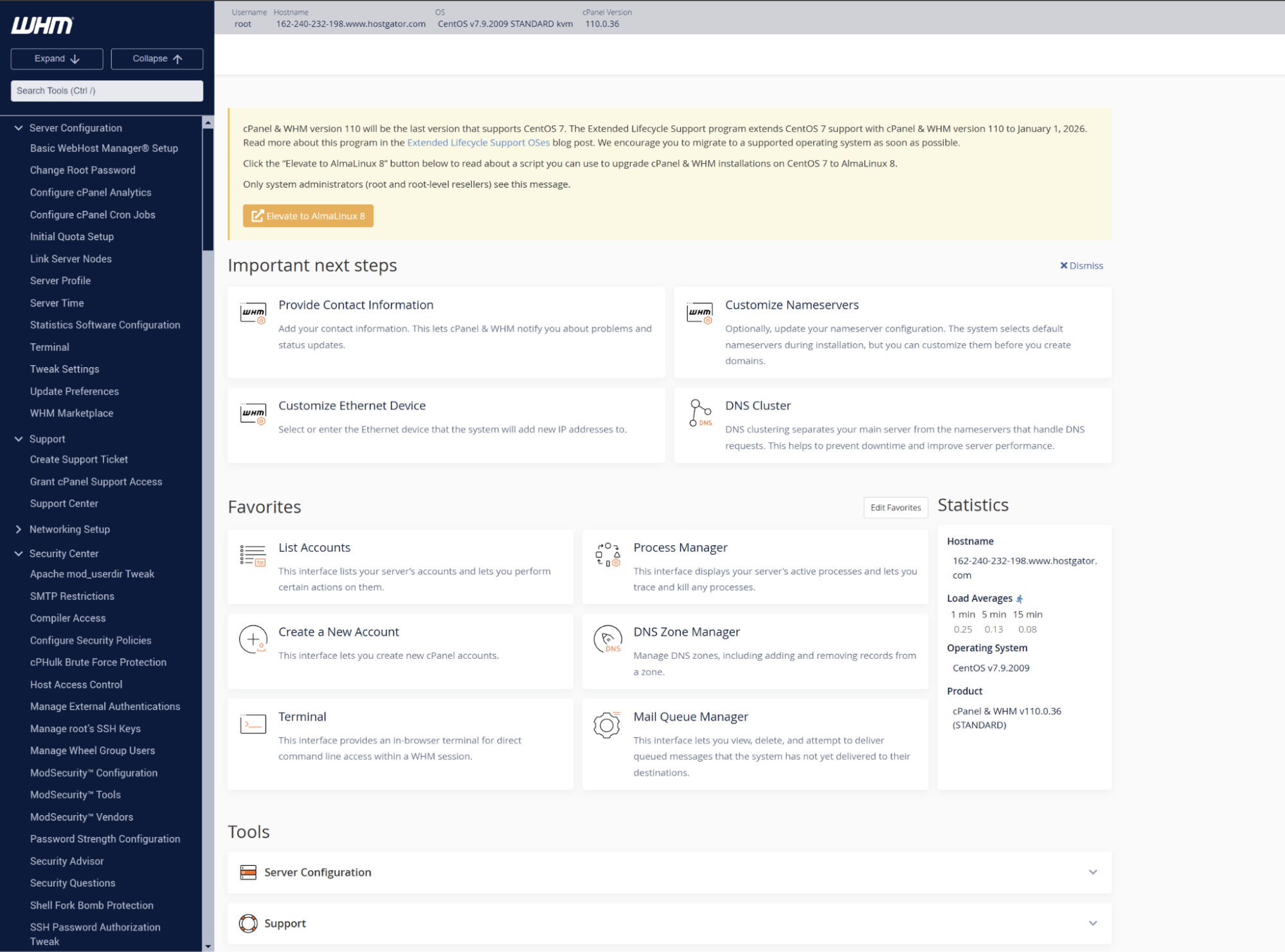Open Customize Nameservers WHM icon

coord(699,313)
